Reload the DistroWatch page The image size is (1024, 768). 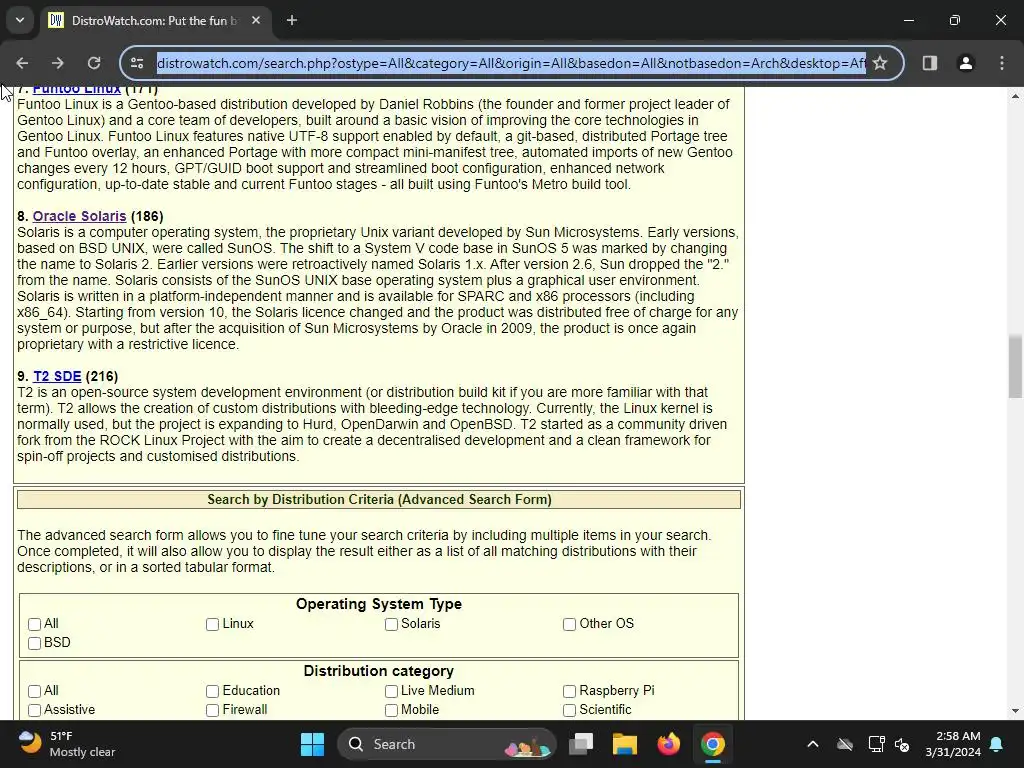pos(94,63)
